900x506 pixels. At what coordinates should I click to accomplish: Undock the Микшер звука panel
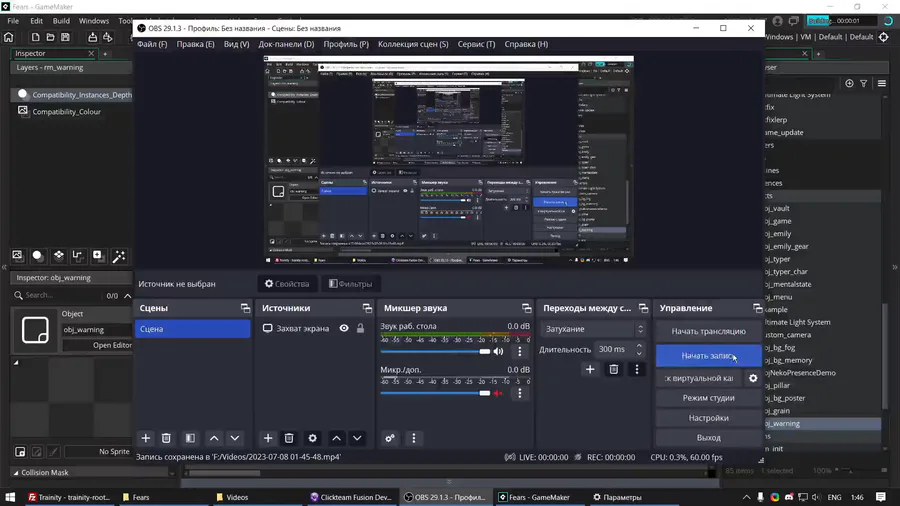tap(527, 308)
